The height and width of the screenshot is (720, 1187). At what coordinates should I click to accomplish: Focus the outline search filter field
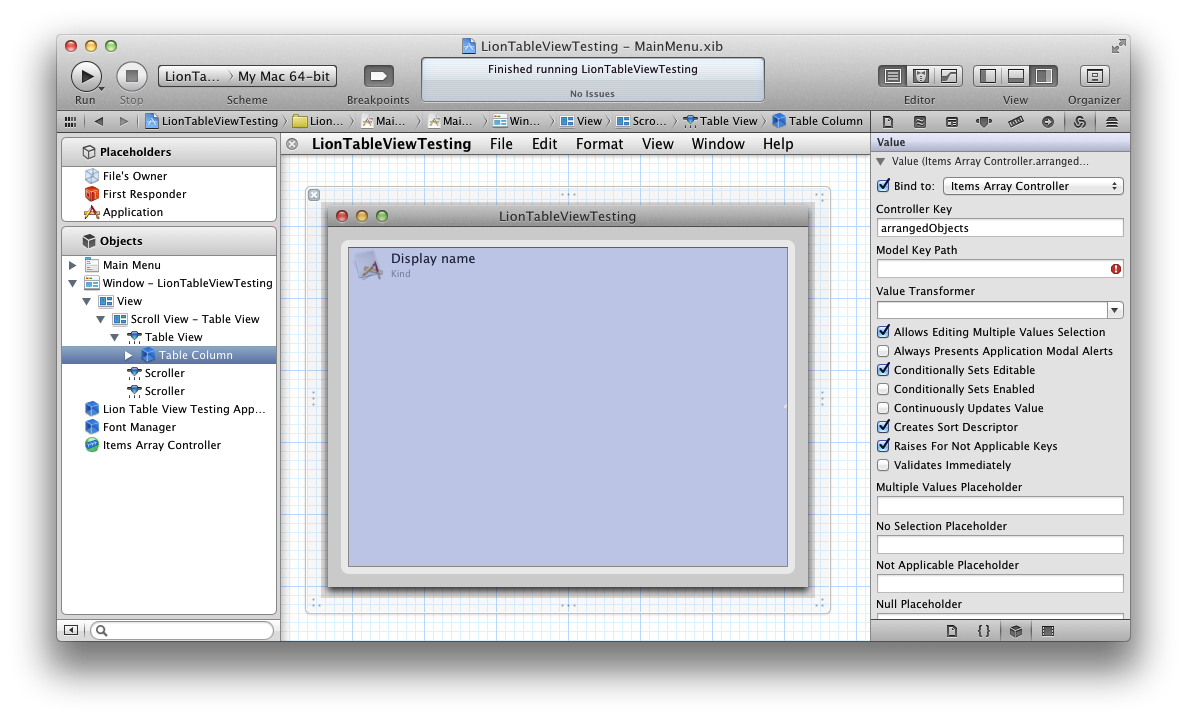tap(182, 630)
